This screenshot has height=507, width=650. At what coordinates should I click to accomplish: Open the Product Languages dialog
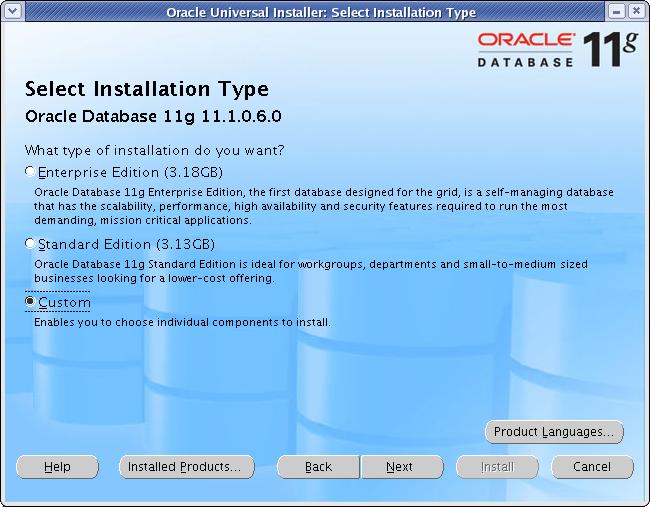click(x=554, y=432)
